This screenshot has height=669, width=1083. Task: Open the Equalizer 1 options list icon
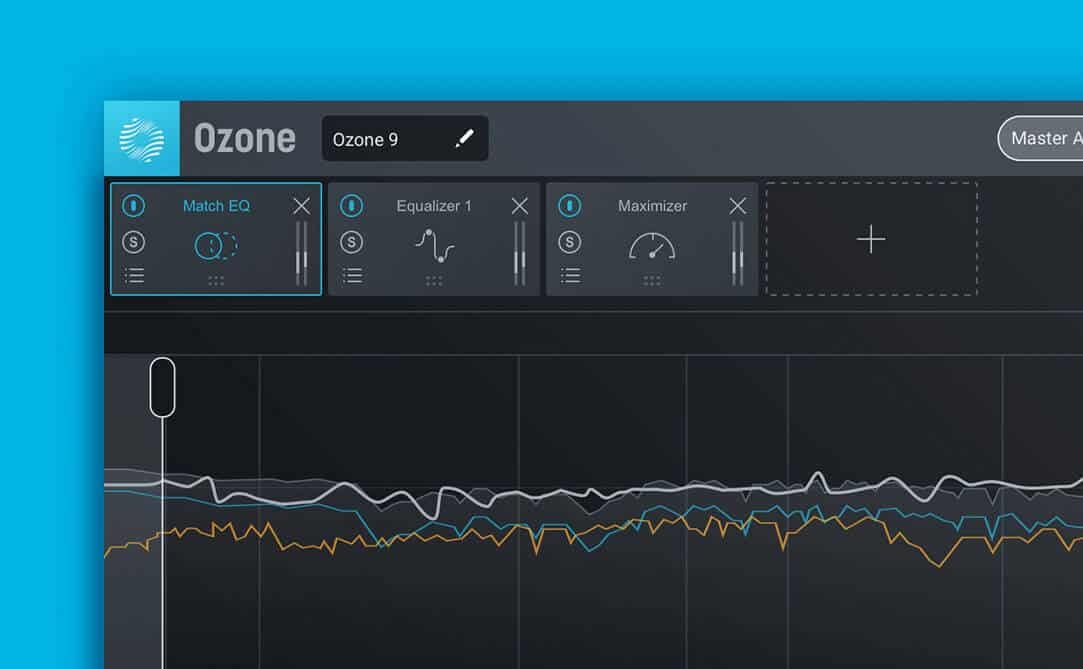[352, 276]
